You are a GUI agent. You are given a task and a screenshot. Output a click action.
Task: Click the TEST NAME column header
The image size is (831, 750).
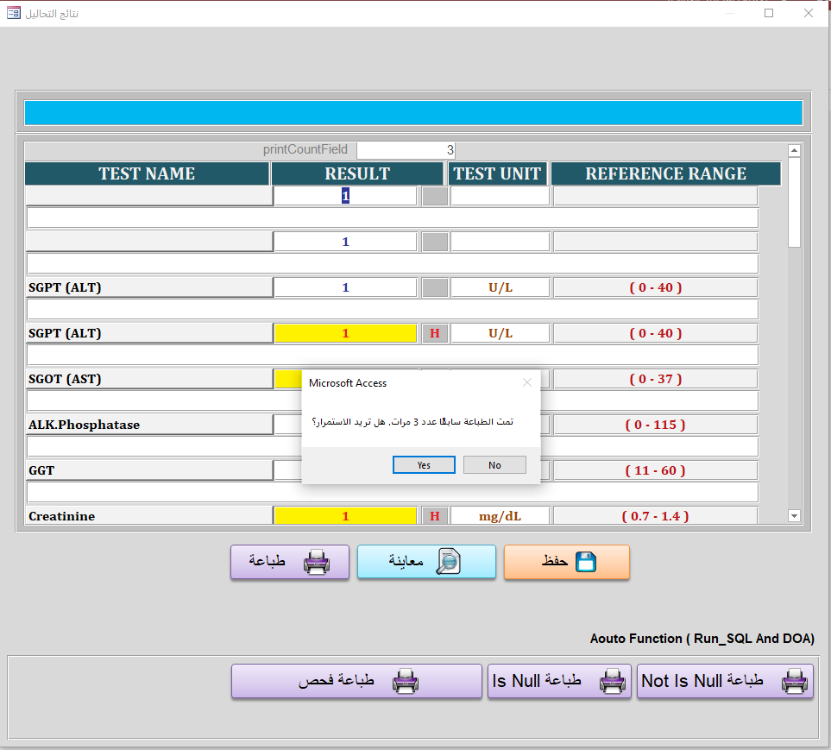[147, 174]
